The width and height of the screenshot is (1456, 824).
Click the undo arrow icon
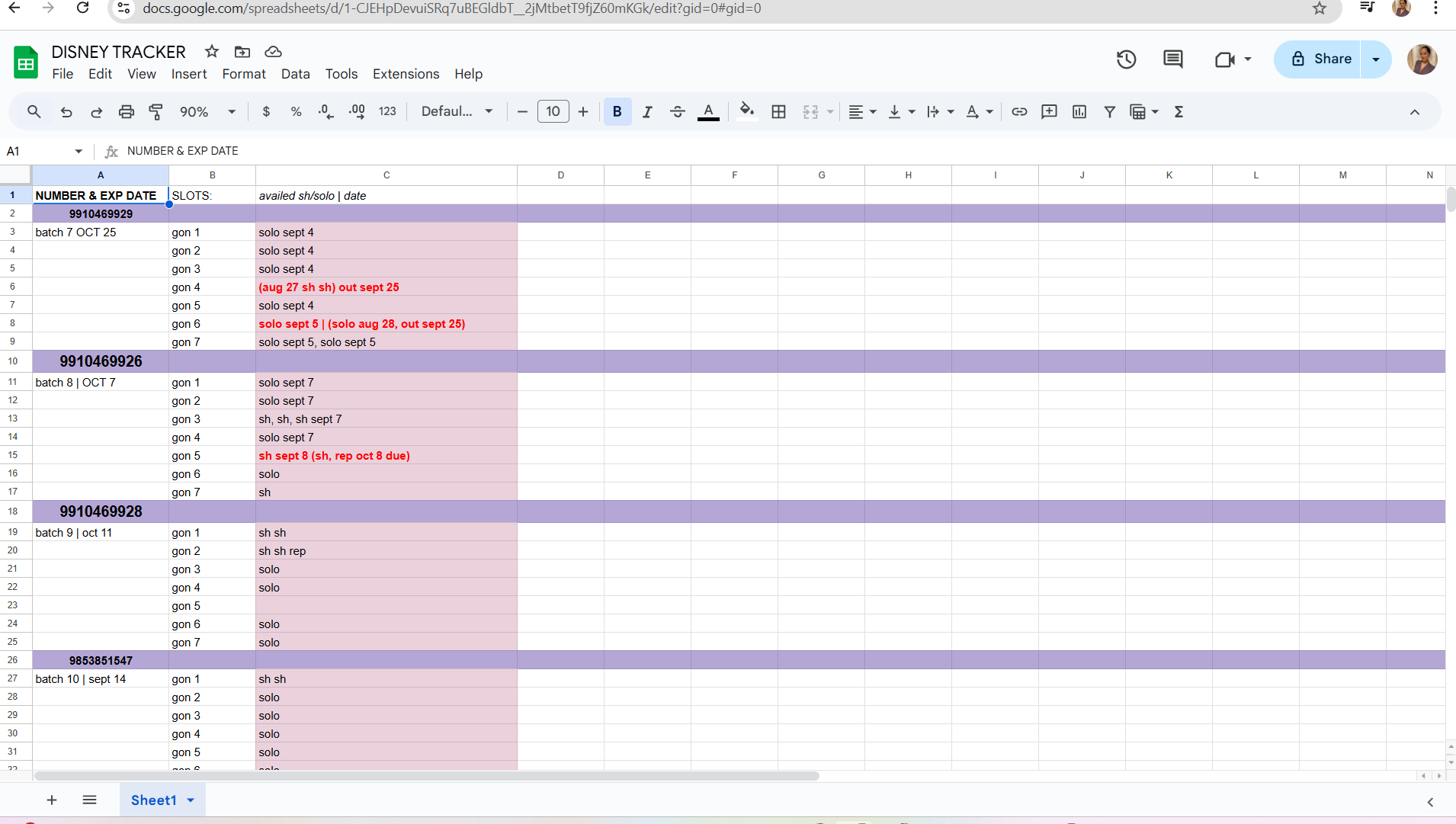[66, 112]
